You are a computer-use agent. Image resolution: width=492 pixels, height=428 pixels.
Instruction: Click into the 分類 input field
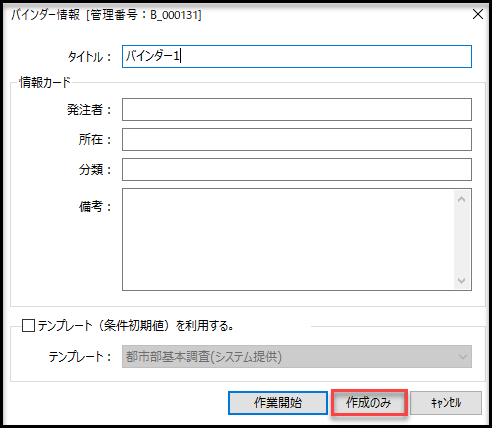click(x=297, y=169)
